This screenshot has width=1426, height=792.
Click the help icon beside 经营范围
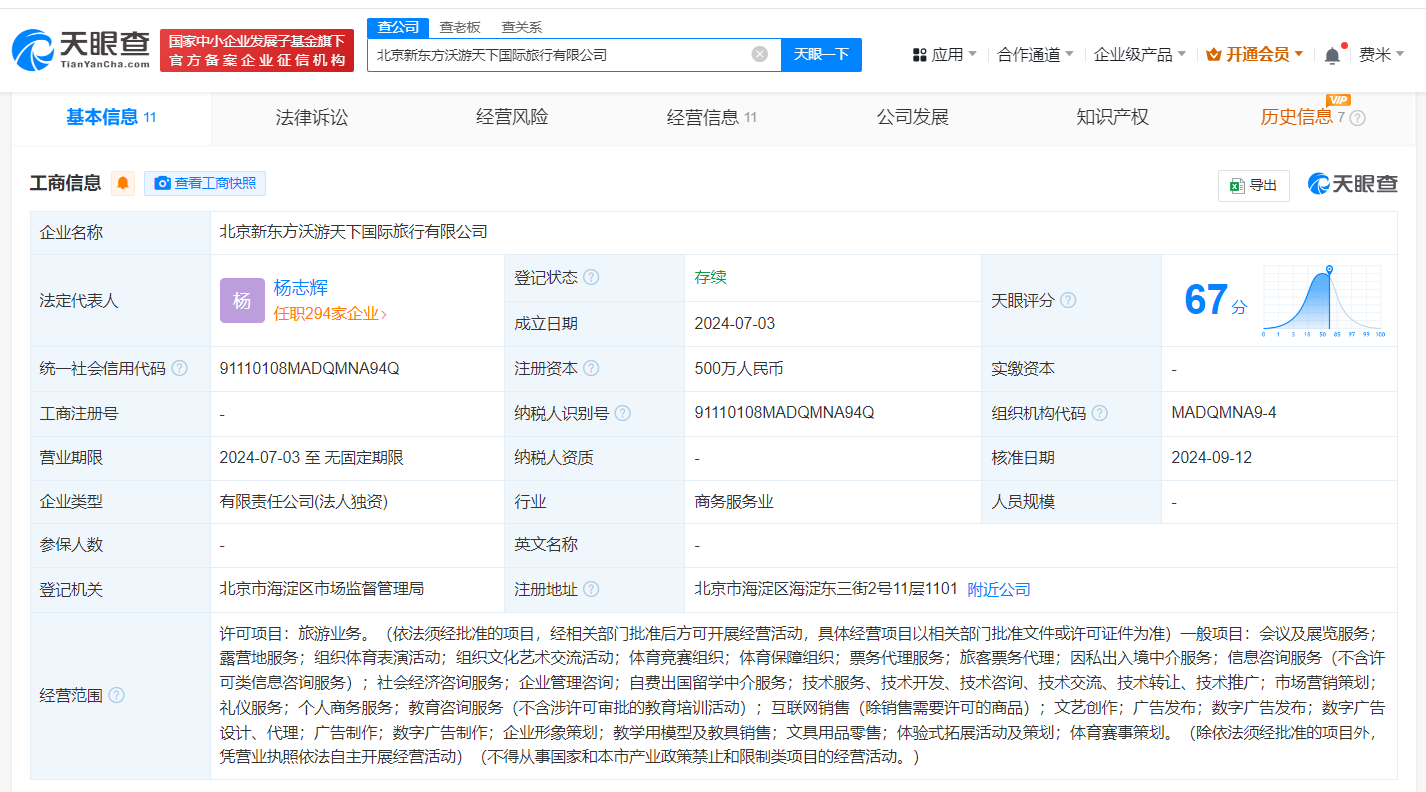(118, 695)
